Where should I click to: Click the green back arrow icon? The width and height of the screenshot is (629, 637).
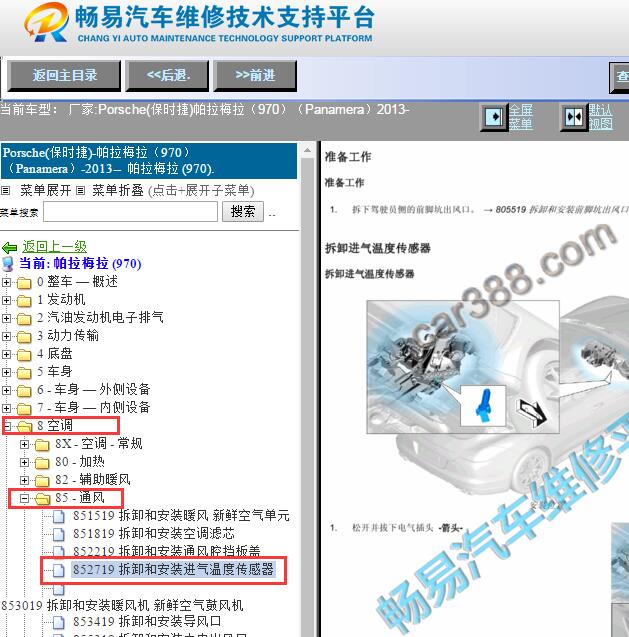point(9,247)
